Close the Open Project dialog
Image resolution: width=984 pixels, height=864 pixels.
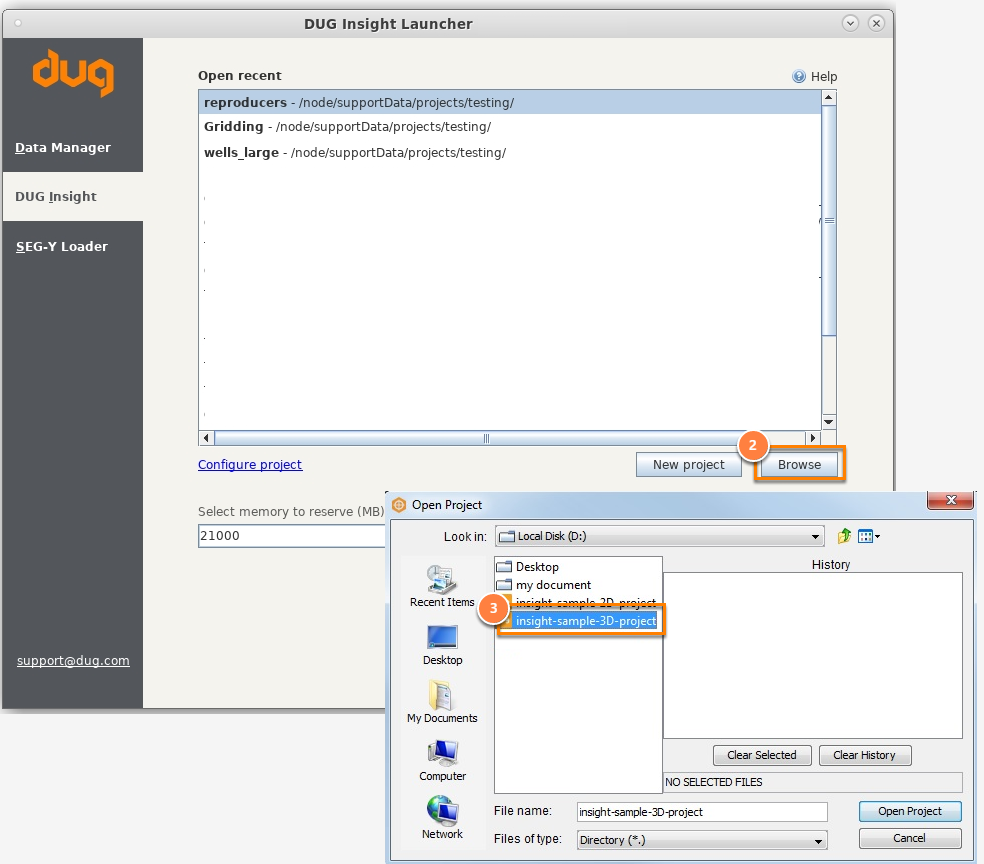coord(950,500)
